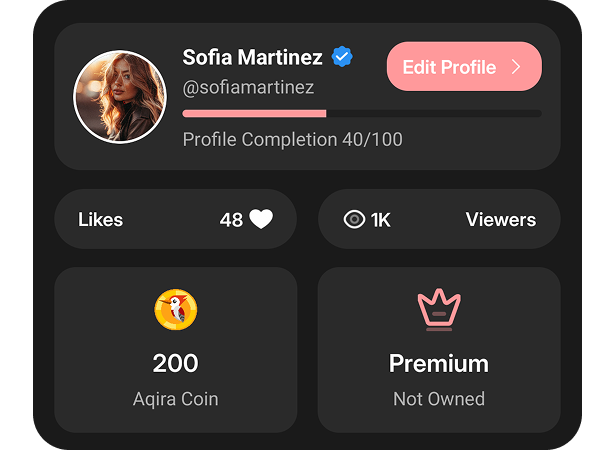Image resolution: width=615 pixels, height=450 pixels.
Task: Click the profile completion progress bar
Action: (361, 114)
